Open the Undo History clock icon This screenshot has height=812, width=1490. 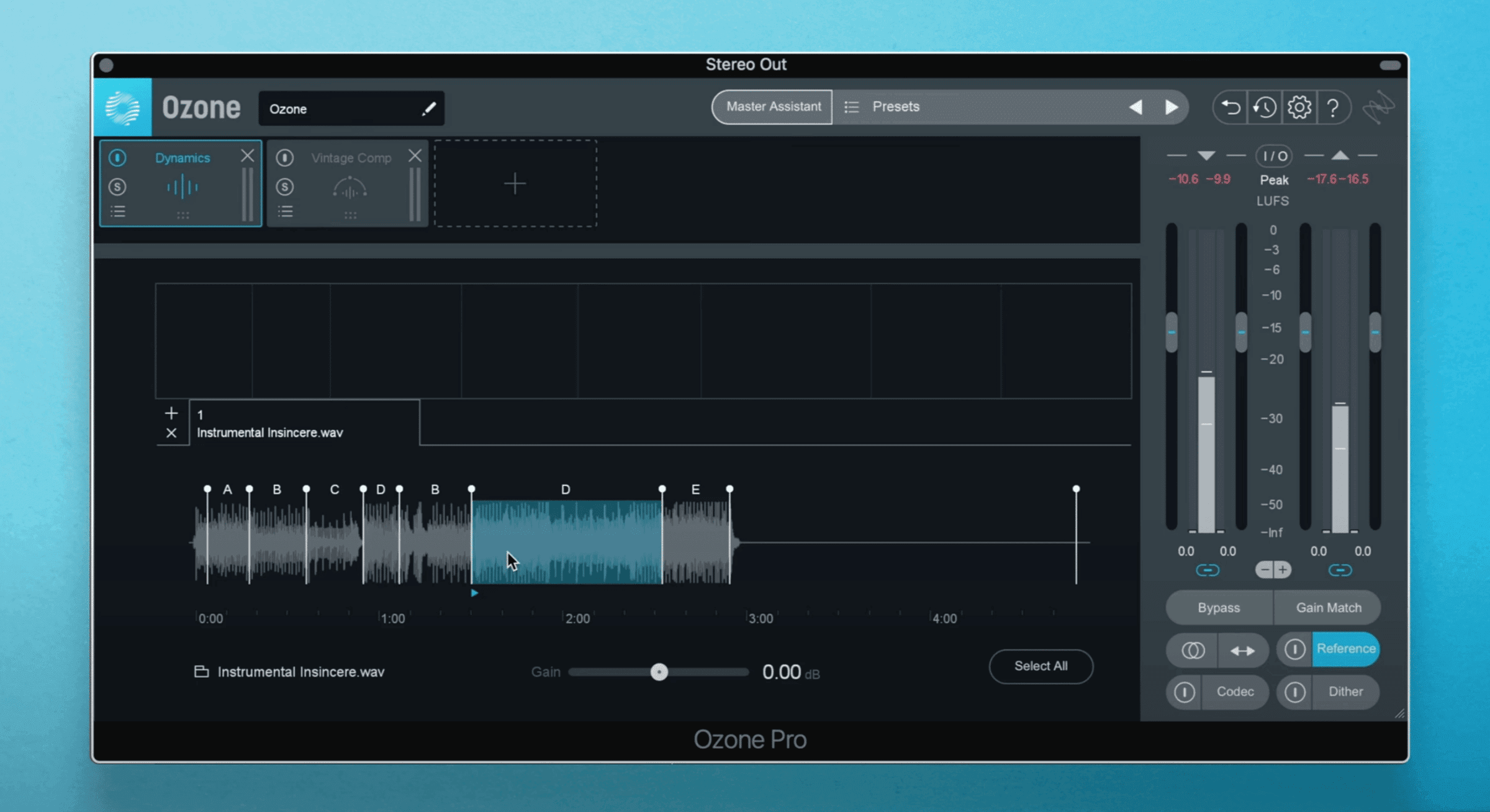coord(1265,107)
